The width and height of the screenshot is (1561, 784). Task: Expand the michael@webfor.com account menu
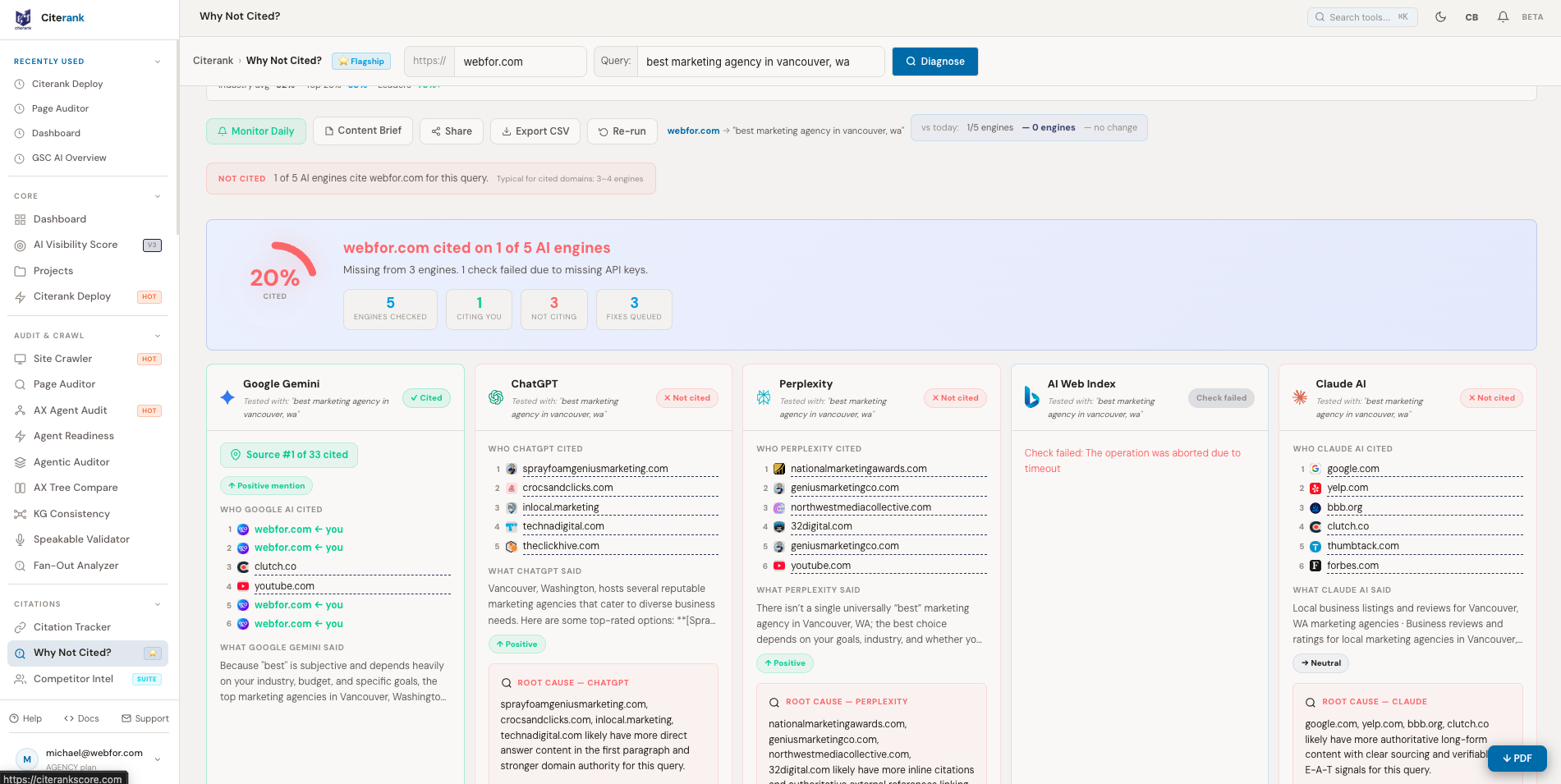(158, 759)
